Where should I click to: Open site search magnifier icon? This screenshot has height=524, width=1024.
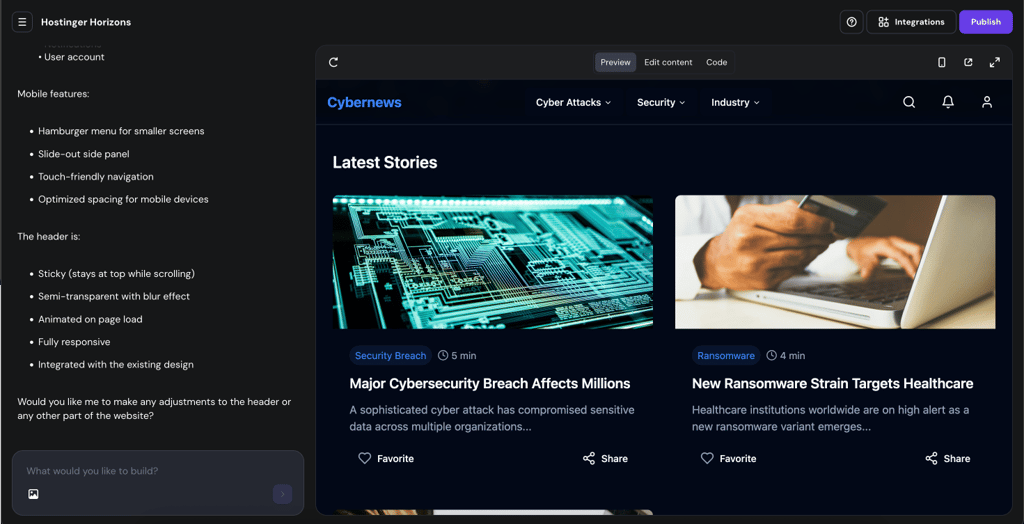click(909, 102)
